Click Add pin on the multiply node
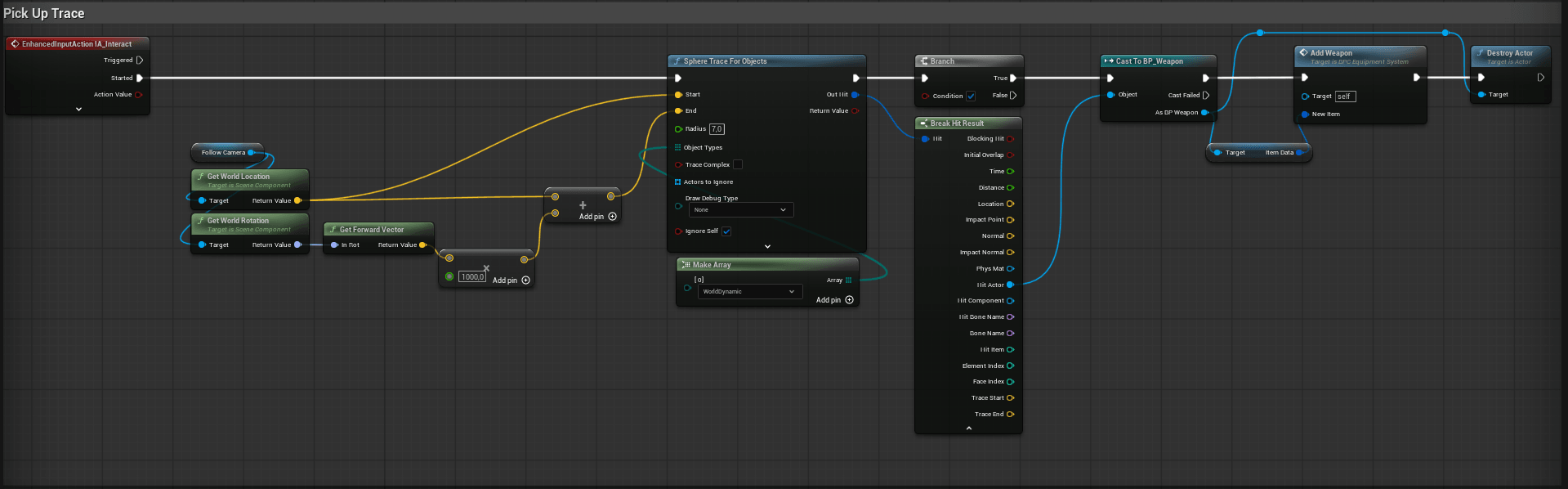Image resolution: width=1568 pixels, height=489 pixels. [511, 280]
